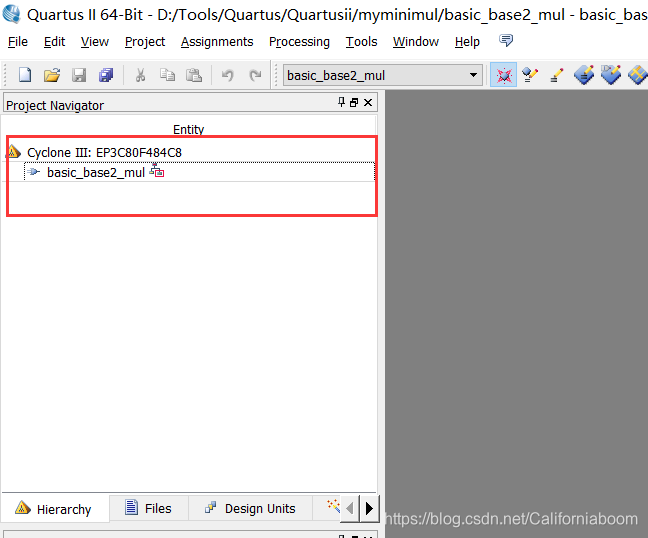Open the project entity dropdown basic_base2_mul
This screenshot has height=538, width=648.
383,75
